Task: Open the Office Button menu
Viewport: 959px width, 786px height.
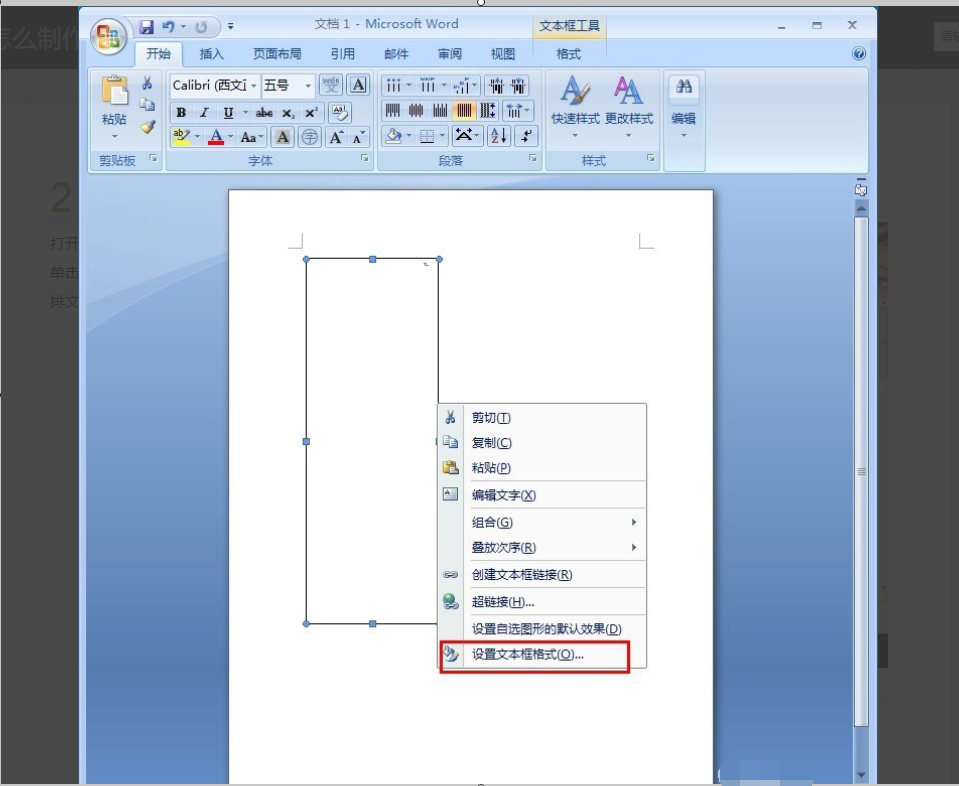Action: point(108,35)
